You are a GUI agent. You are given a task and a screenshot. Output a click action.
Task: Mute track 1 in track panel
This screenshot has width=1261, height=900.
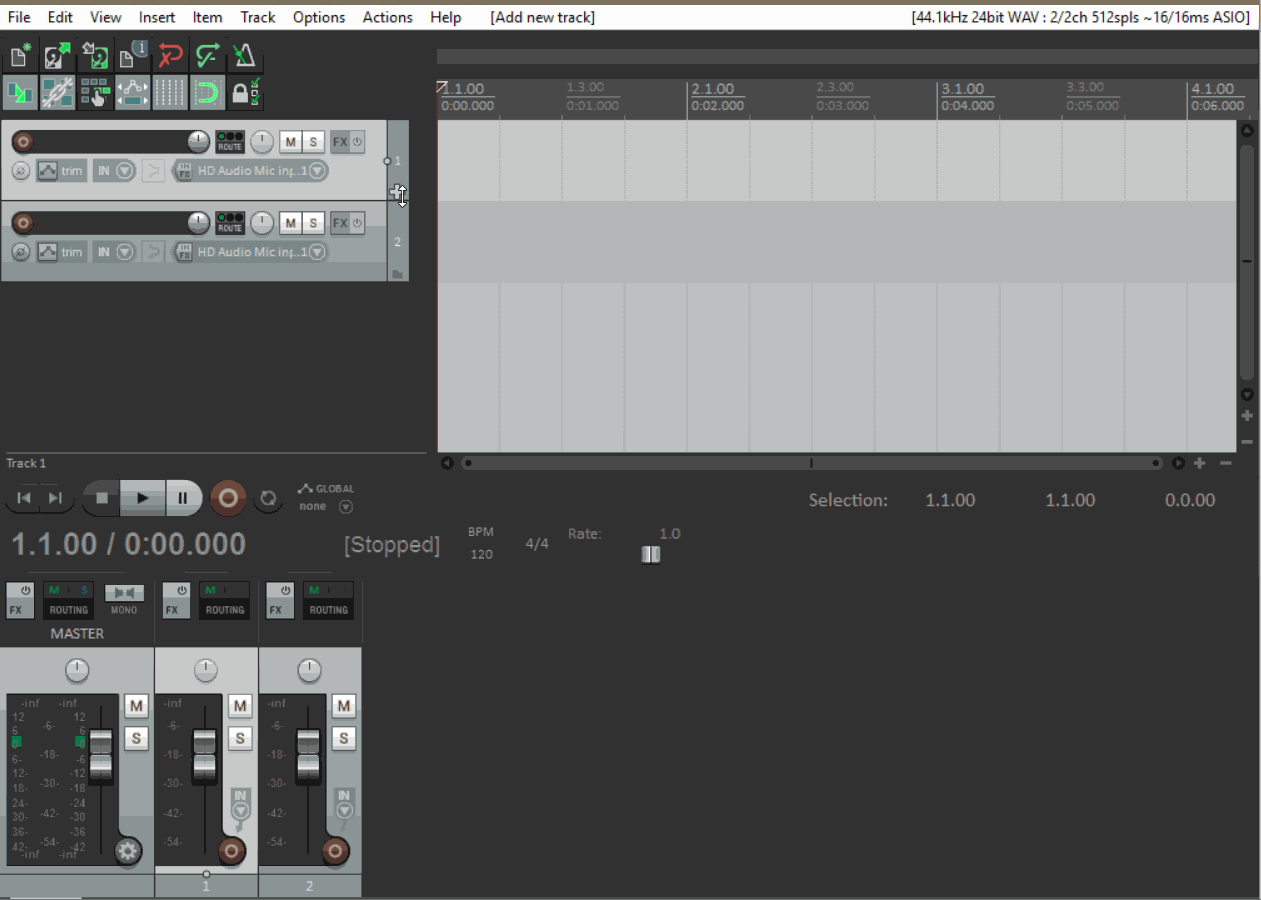(x=290, y=141)
